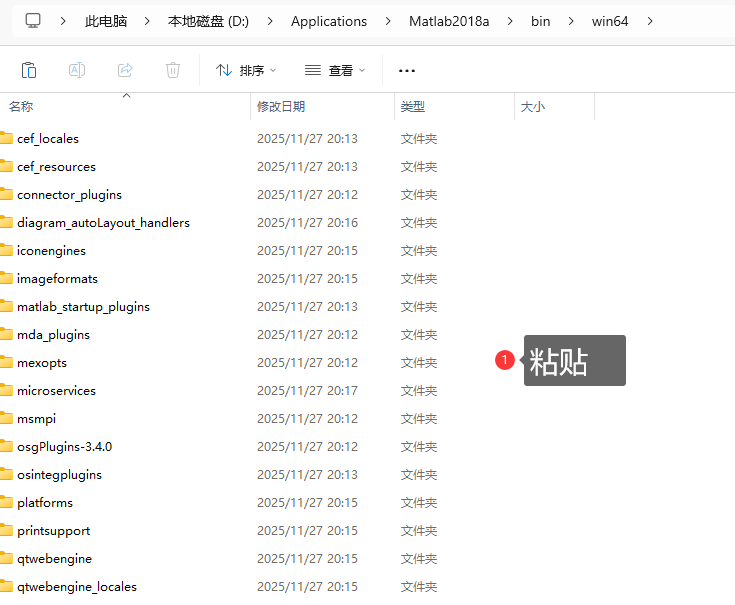Open the 查看 view dropdown
This screenshot has height=605, width=735.
[x=334, y=70]
